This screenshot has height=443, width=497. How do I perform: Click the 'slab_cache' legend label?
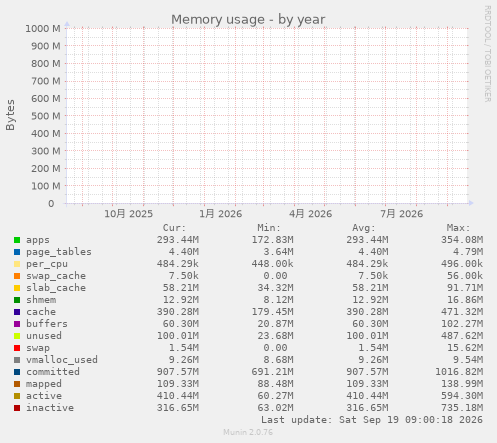click(x=56, y=288)
